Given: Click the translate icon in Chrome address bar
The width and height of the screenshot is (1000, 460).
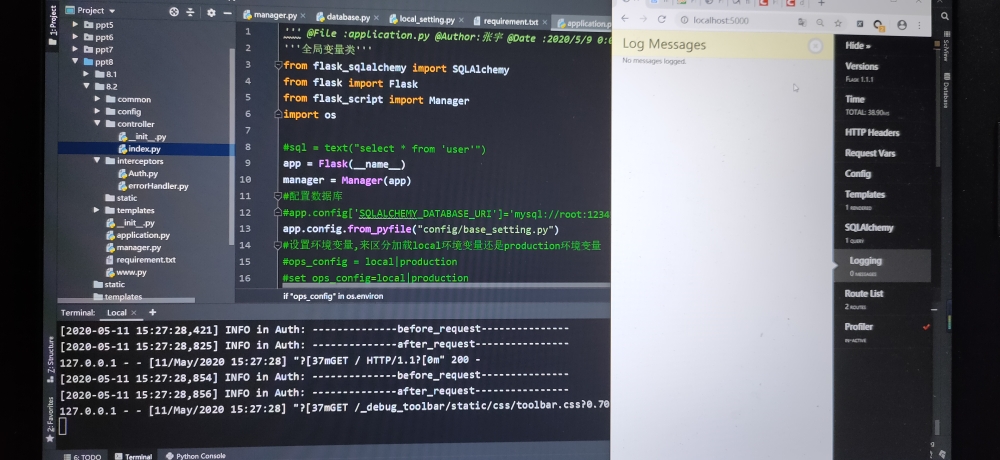Looking at the screenshot, I should [x=802, y=22].
